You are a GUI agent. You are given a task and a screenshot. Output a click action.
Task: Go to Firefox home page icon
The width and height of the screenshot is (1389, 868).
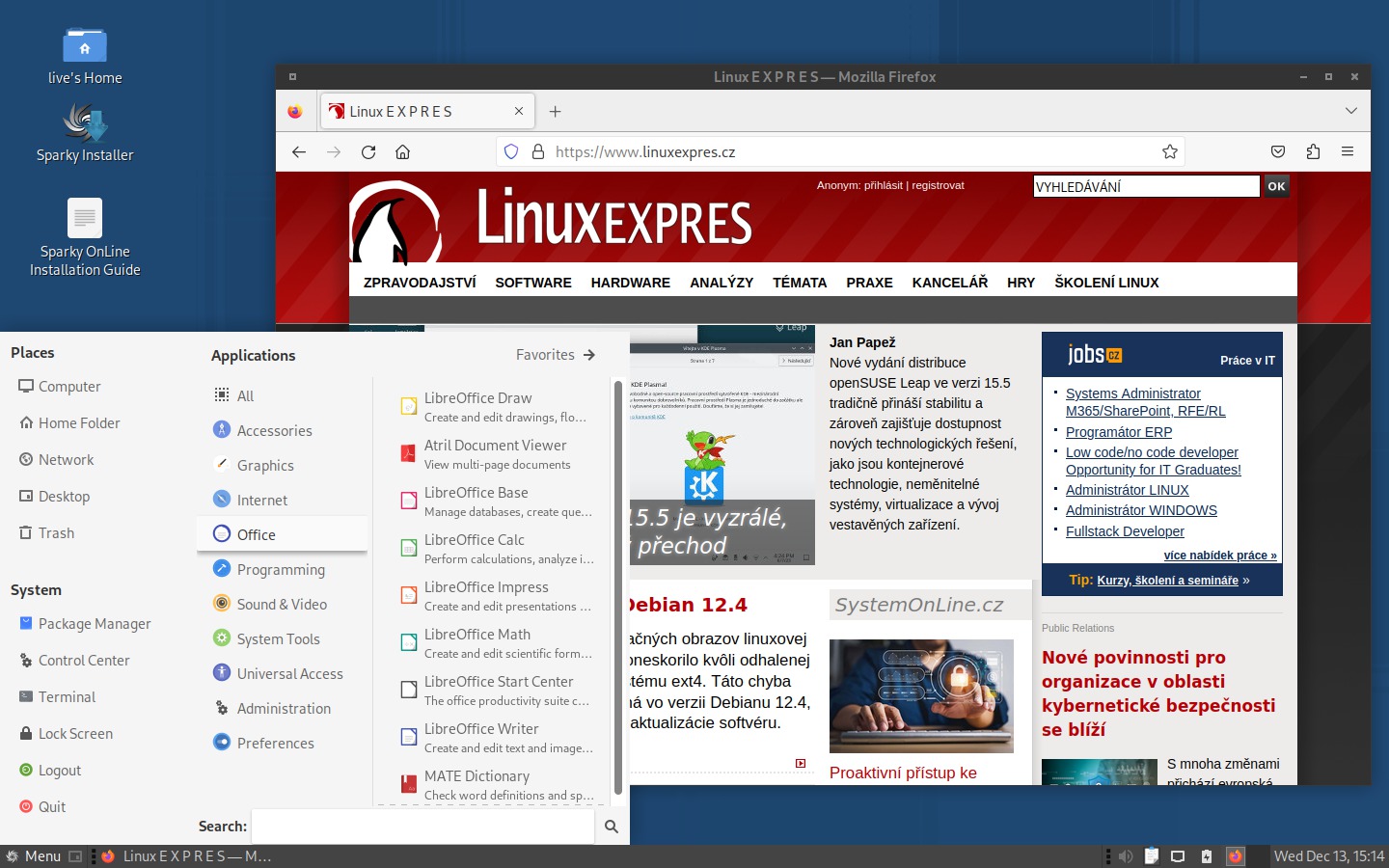403,151
